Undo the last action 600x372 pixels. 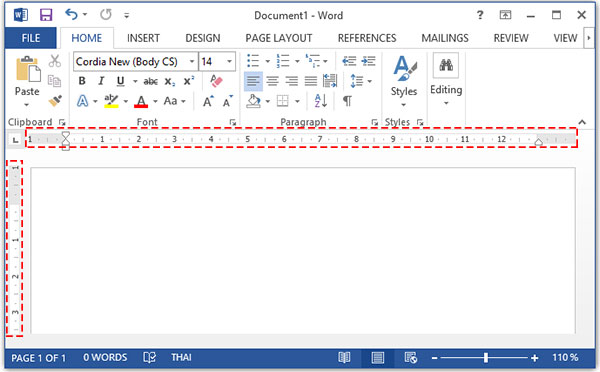click(72, 15)
